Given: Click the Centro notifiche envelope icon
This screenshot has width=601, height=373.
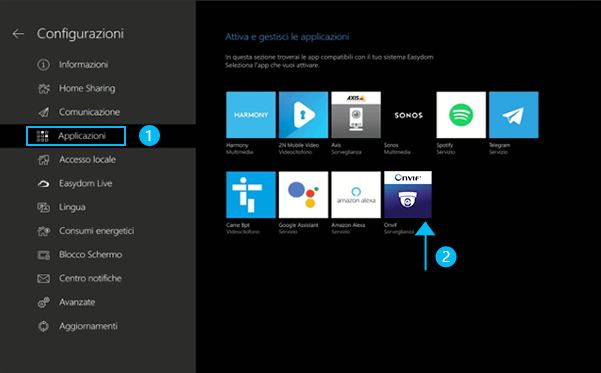Looking at the screenshot, I should click(x=43, y=279).
